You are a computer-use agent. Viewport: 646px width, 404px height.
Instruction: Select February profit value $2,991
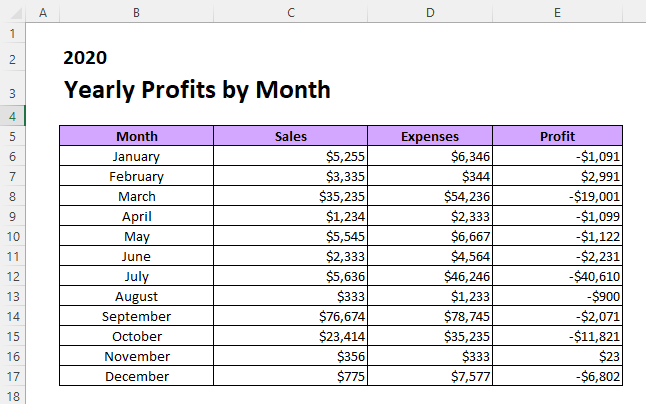click(557, 176)
